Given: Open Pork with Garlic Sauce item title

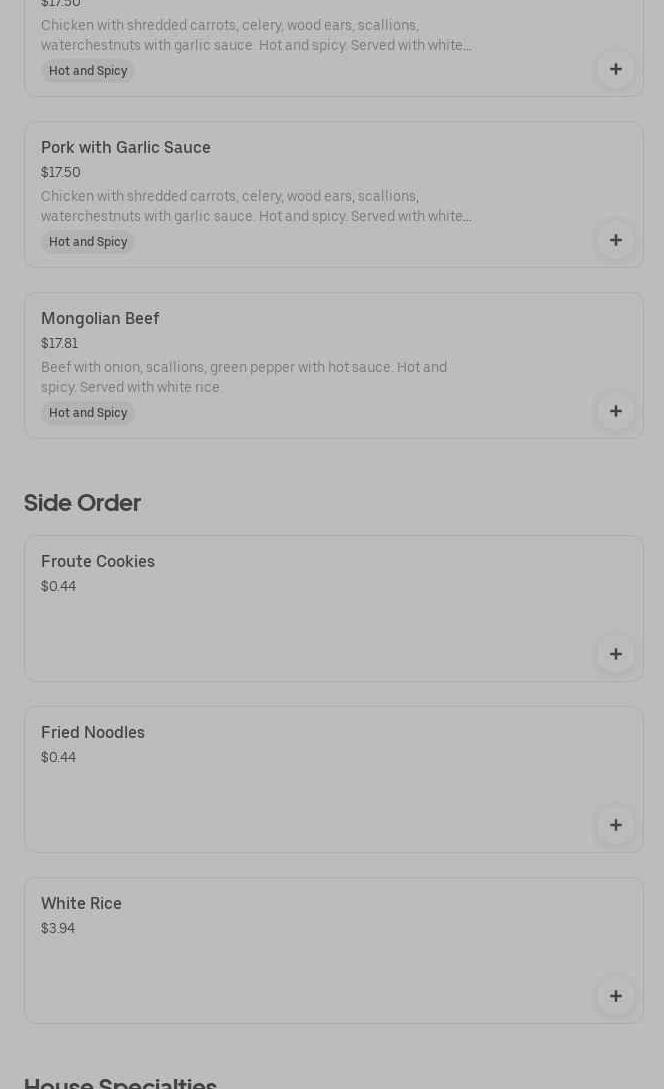Looking at the screenshot, I should click(126, 148).
